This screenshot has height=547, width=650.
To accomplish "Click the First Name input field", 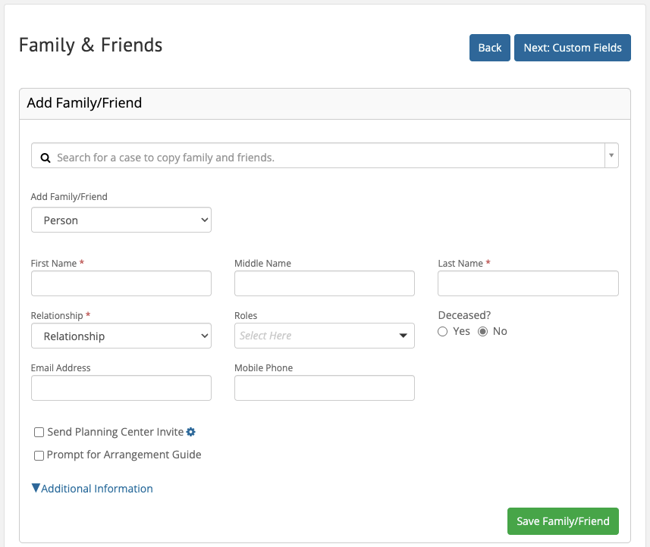I will pos(121,284).
